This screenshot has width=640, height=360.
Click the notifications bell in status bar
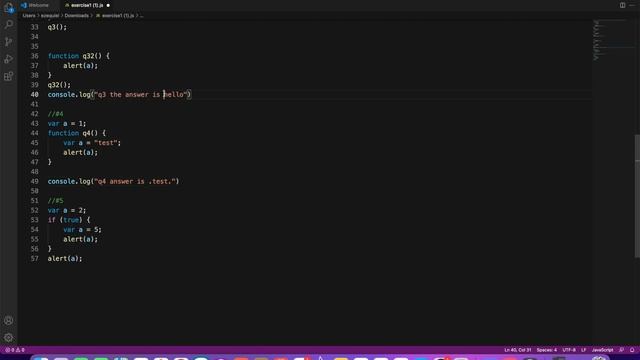point(632,350)
